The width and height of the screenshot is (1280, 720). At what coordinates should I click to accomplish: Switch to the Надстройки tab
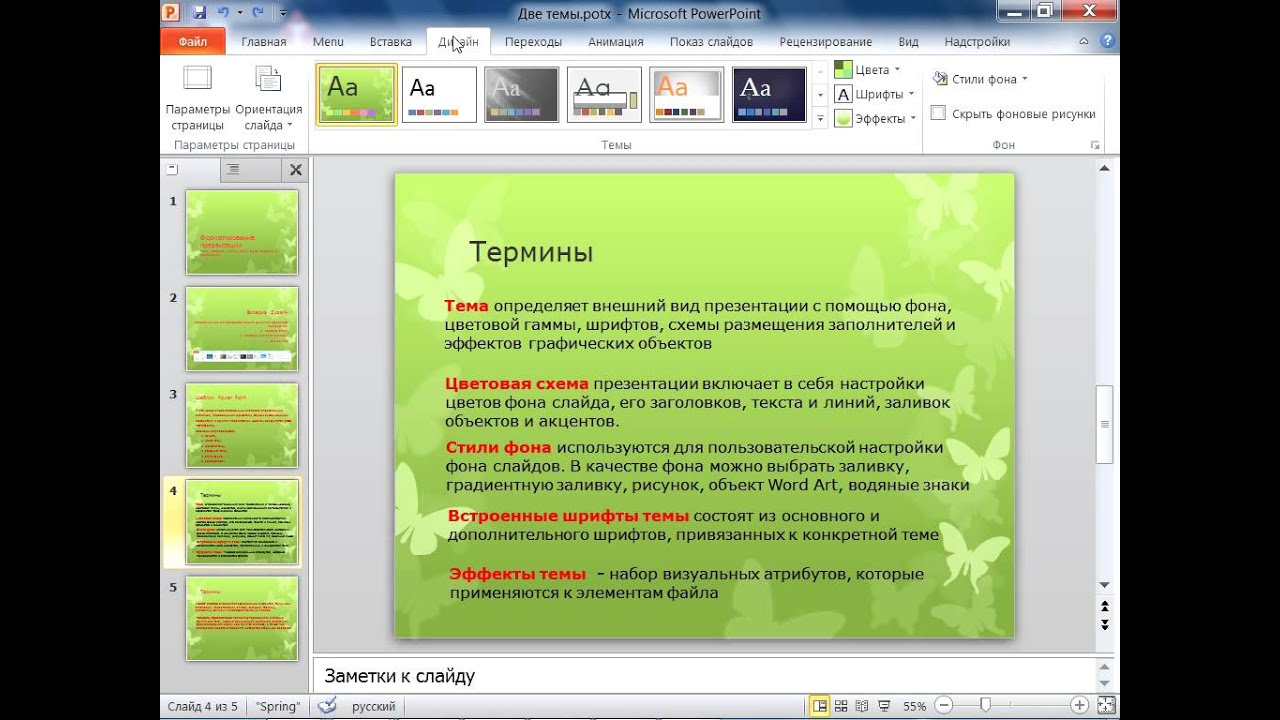[x=977, y=42]
